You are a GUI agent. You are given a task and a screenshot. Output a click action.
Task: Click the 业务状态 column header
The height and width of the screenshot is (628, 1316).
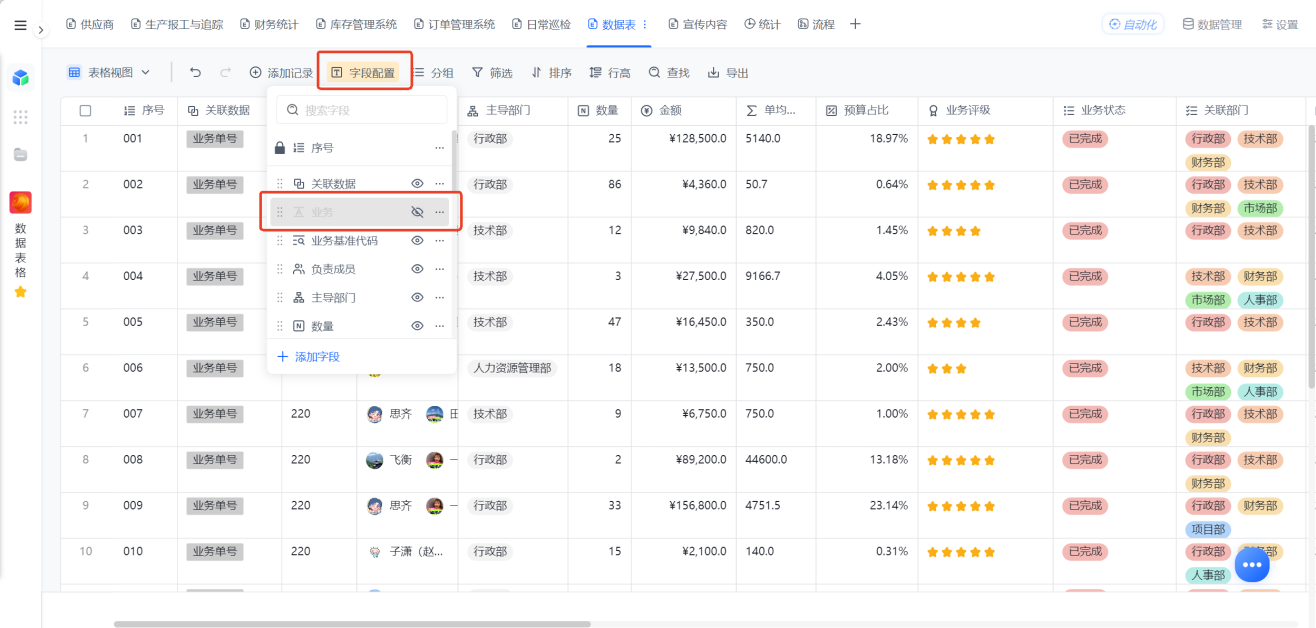click(x=1114, y=110)
